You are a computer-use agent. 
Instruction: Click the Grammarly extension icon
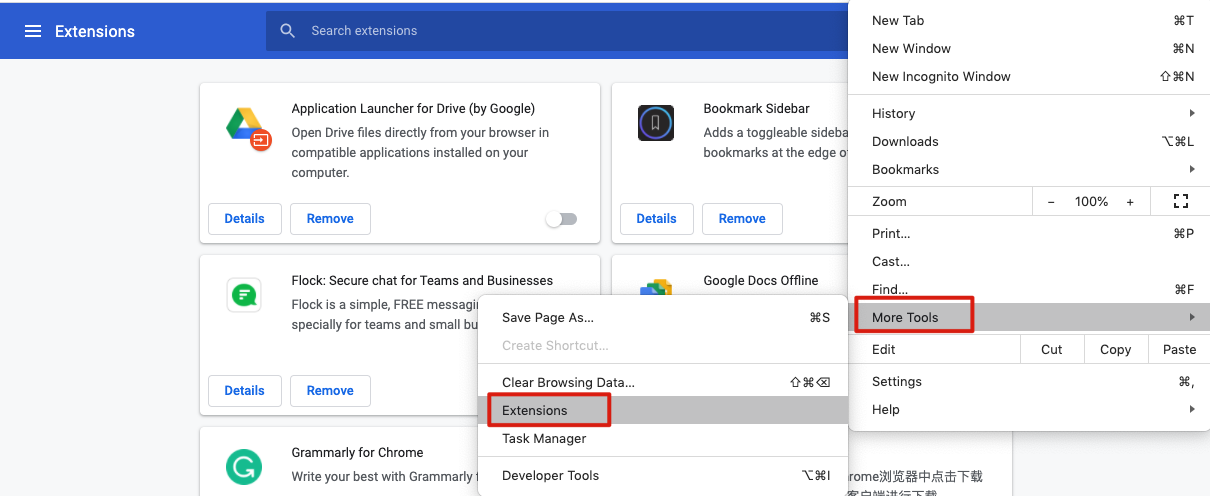coord(244,467)
